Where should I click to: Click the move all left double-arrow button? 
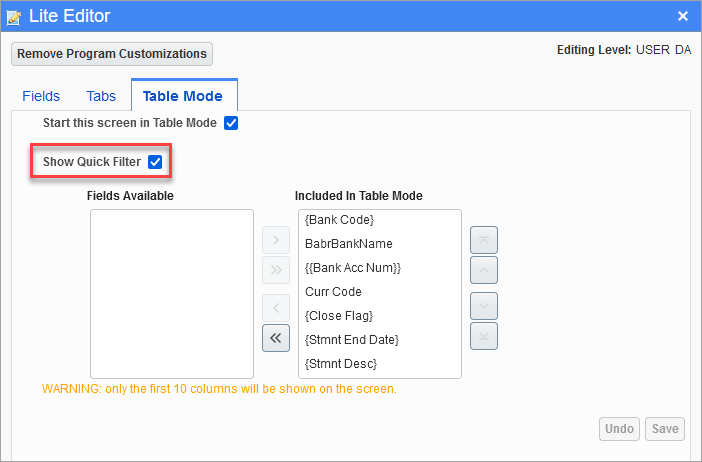coord(276,338)
